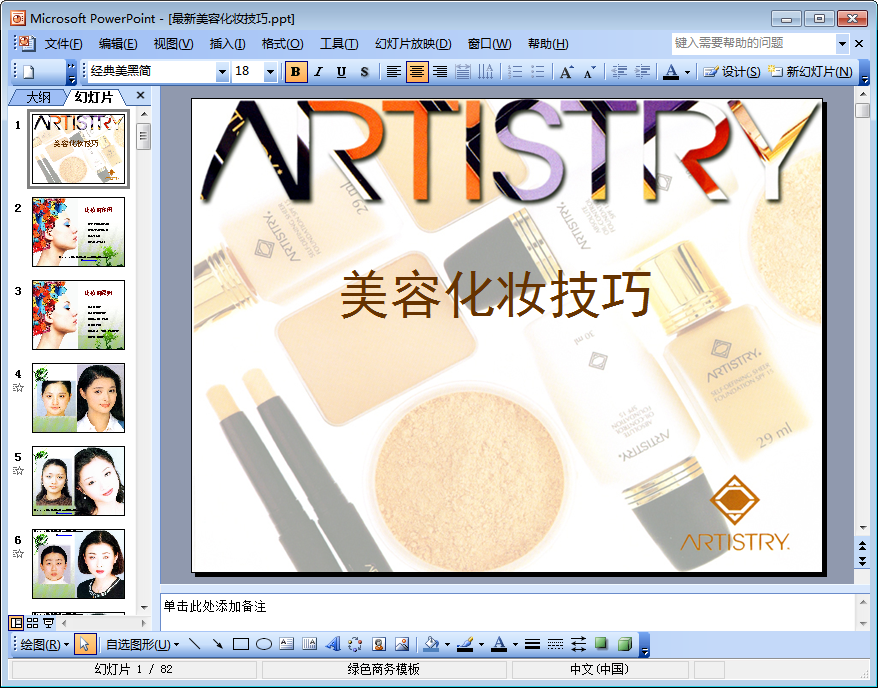The height and width of the screenshot is (688, 878).
Task: Close the slides thumbnail pane
Action: 141,96
